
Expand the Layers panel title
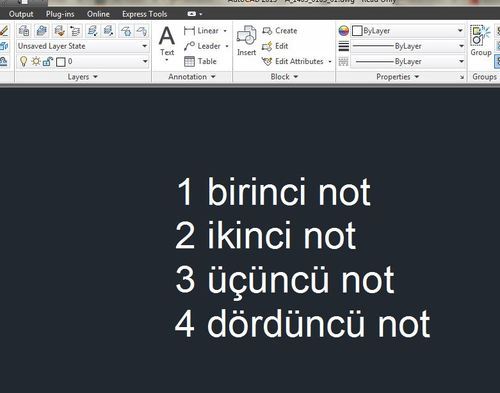[83, 77]
